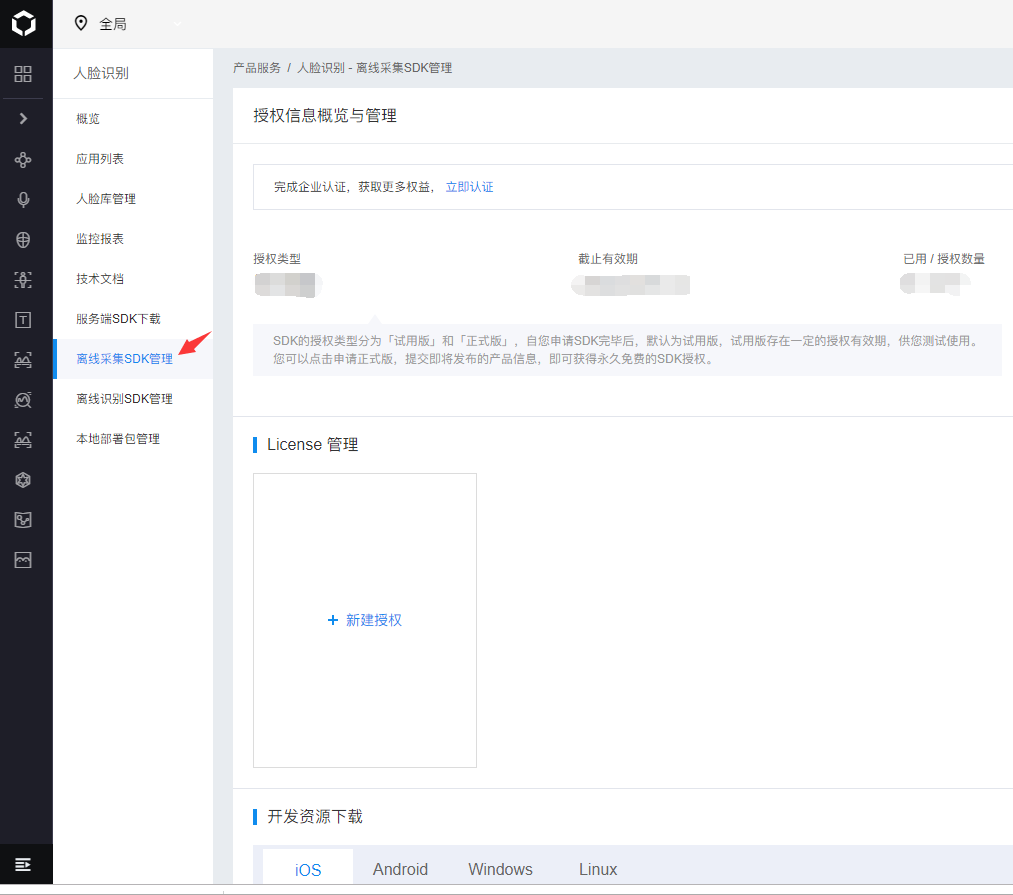1013x895 pixels.
Task: Select the face scan recognition icon
Action: (x=23, y=280)
